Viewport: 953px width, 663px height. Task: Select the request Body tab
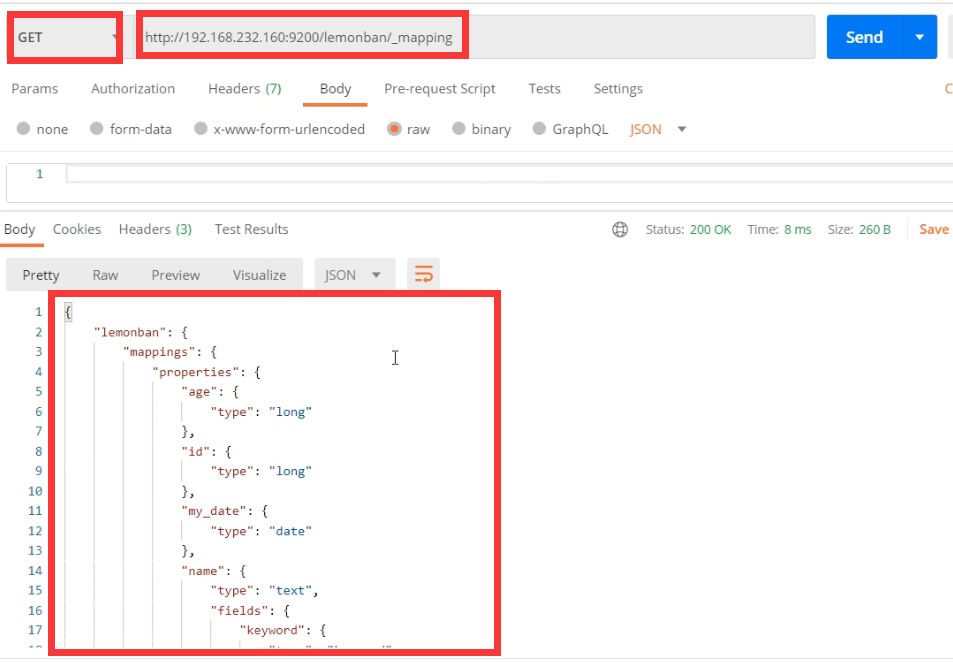335,89
